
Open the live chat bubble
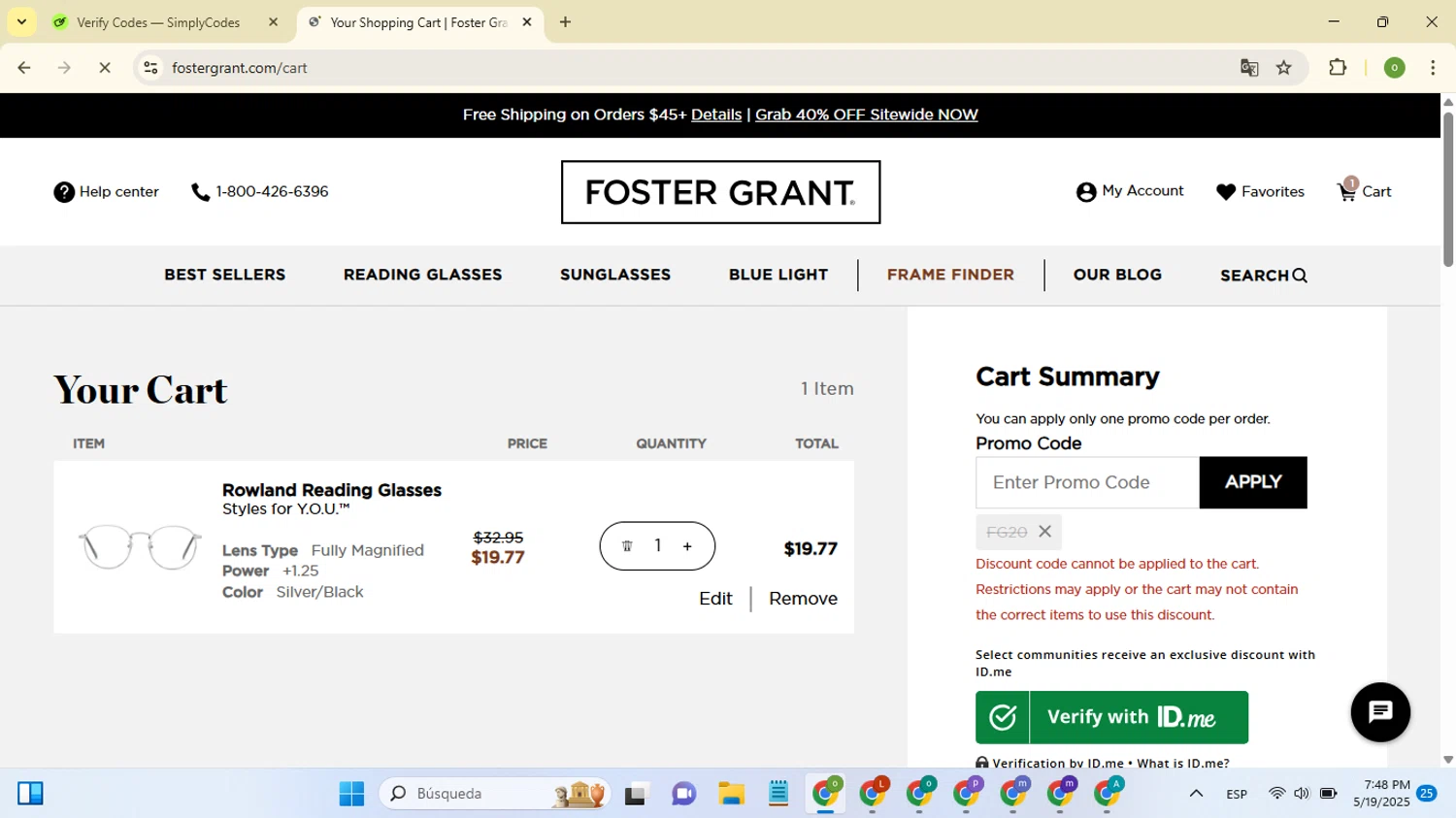(x=1380, y=712)
